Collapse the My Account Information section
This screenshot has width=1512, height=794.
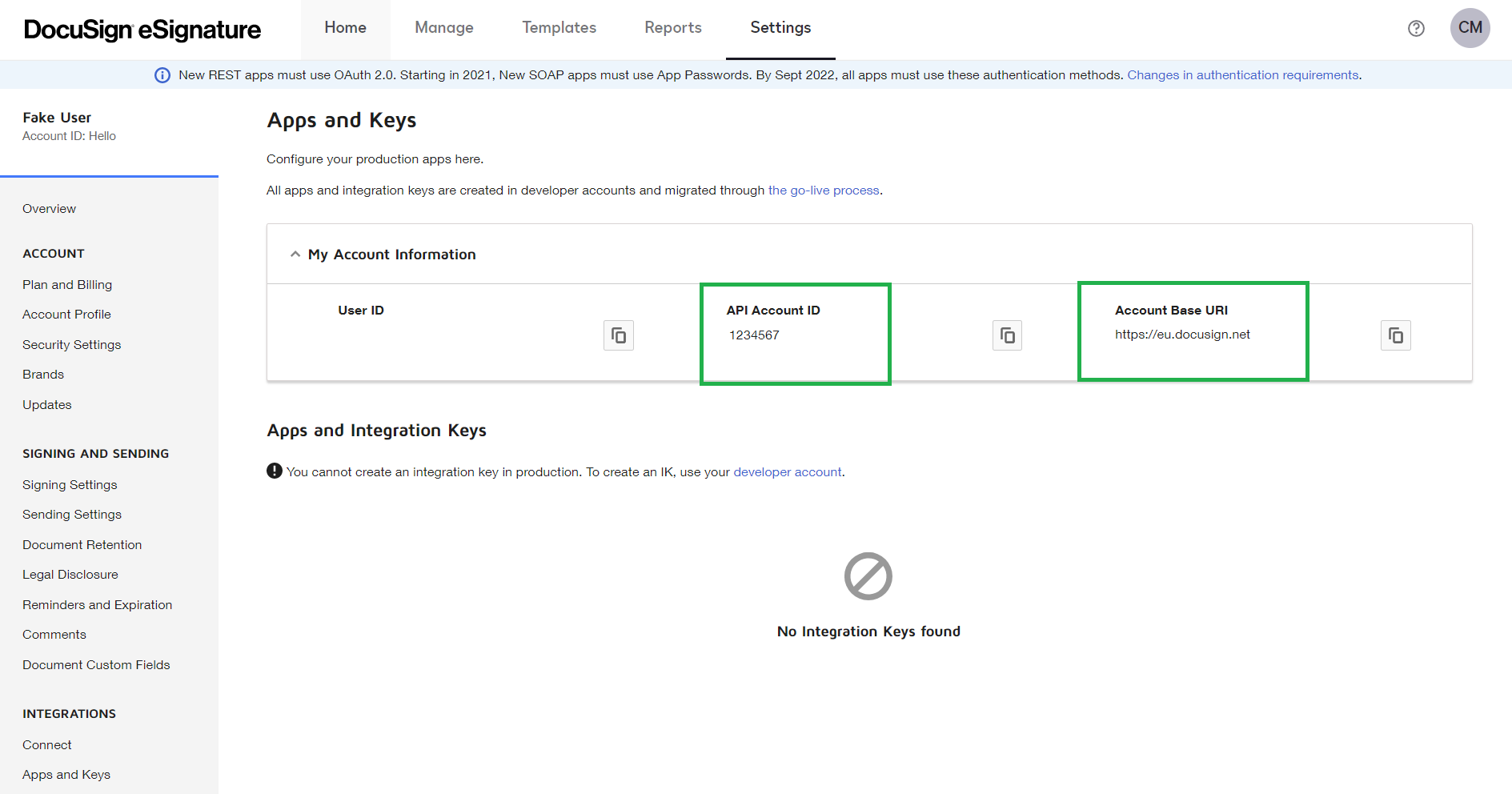point(295,255)
